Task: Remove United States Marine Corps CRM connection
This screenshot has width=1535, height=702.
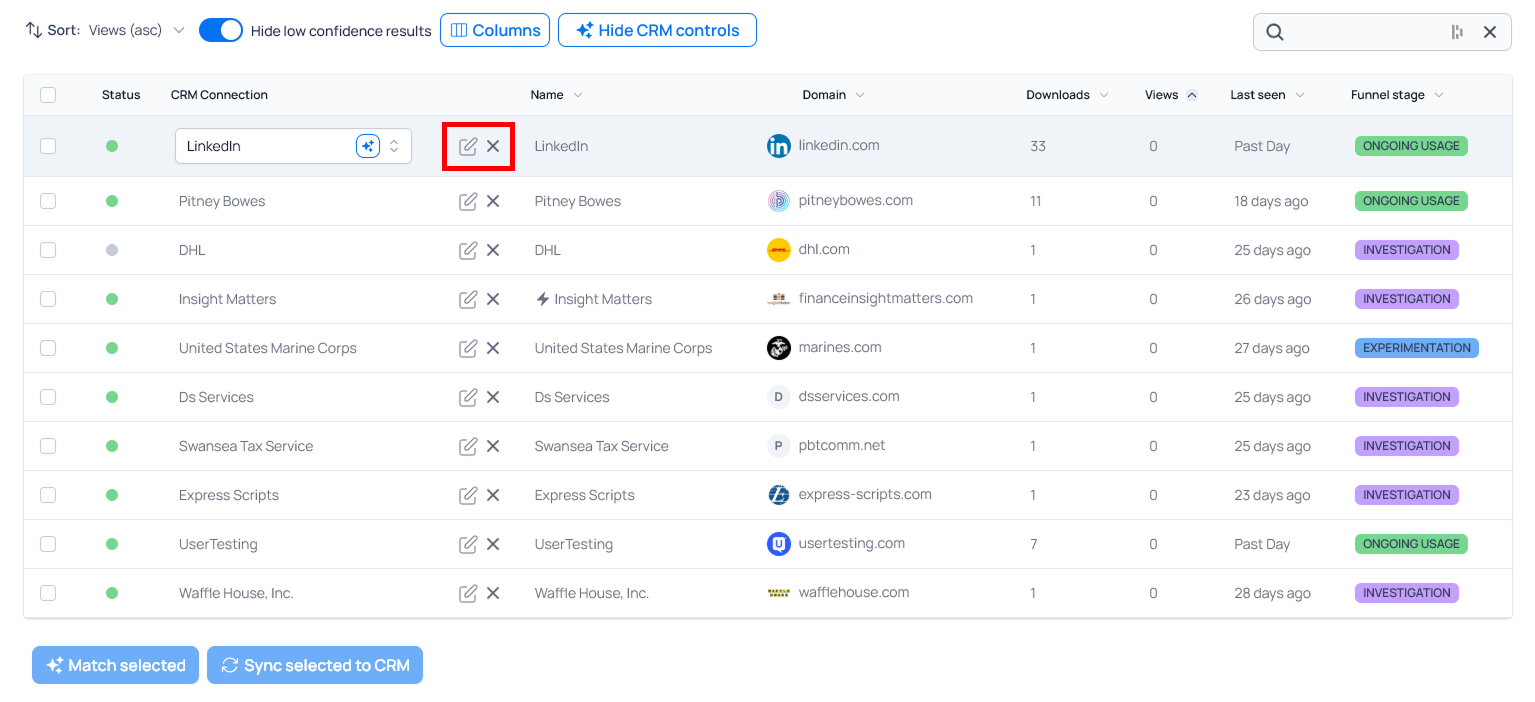Action: point(493,348)
